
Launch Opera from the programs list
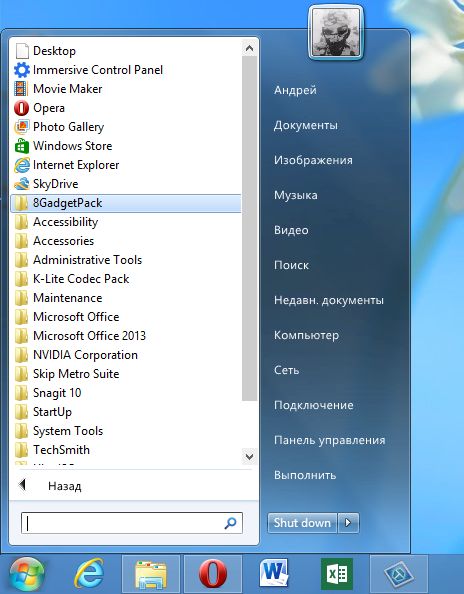tap(21, 108)
